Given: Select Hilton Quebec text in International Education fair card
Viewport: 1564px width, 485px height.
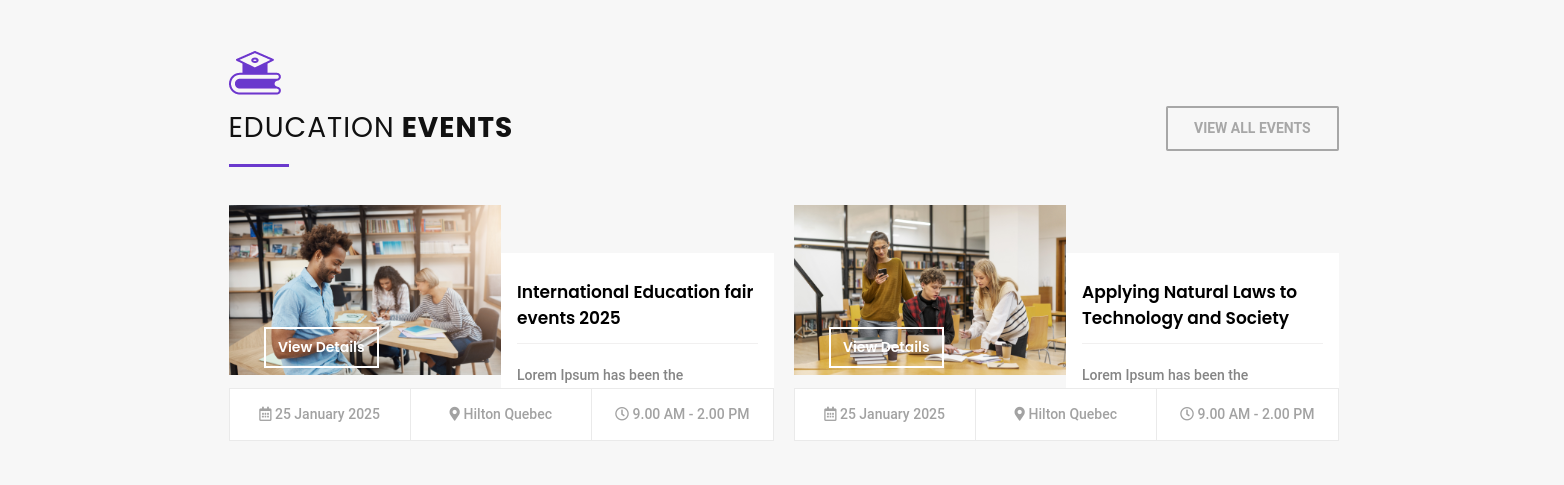Looking at the screenshot, I should 507,414.
